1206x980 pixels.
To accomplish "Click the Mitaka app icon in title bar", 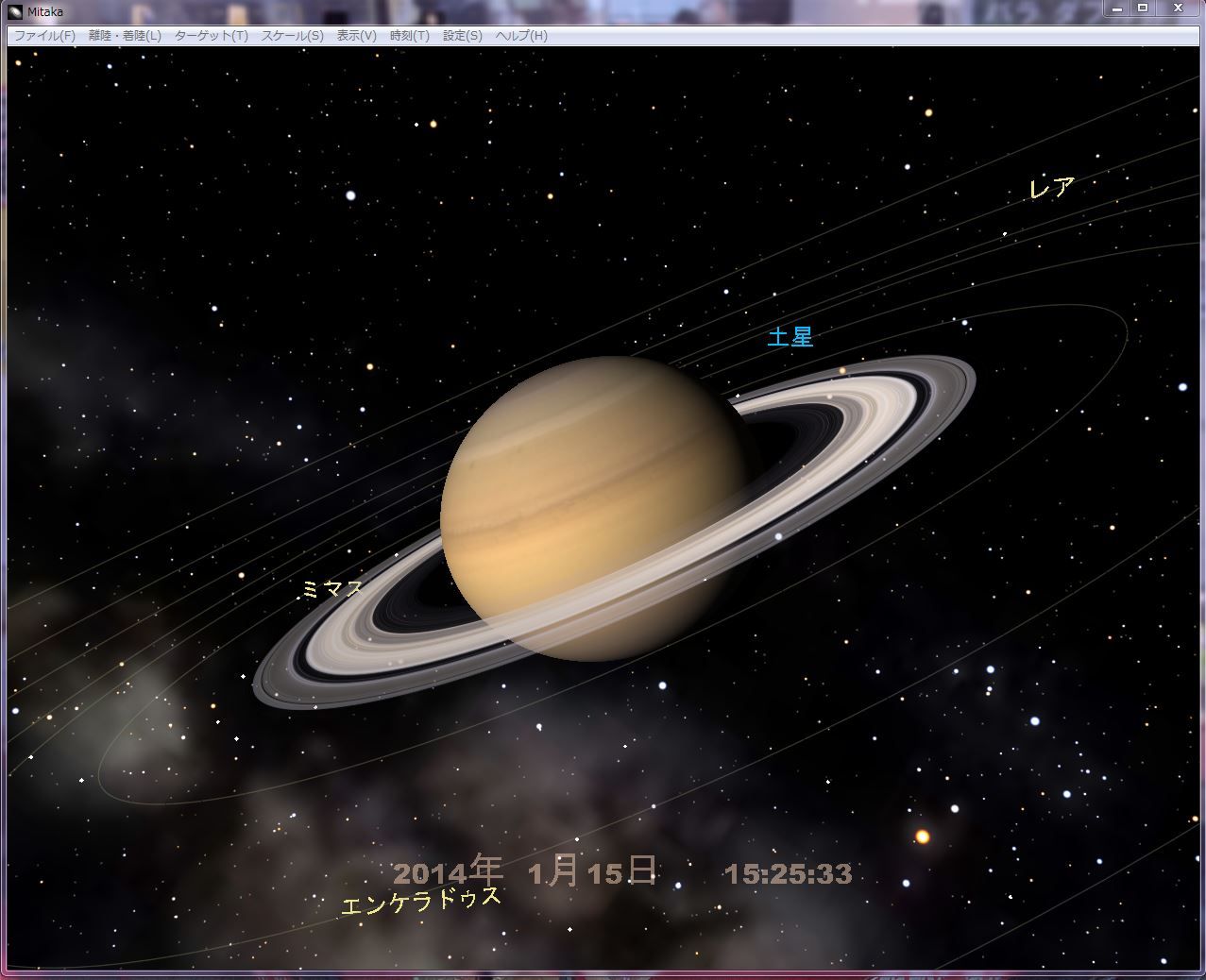I will click(15, 11).
